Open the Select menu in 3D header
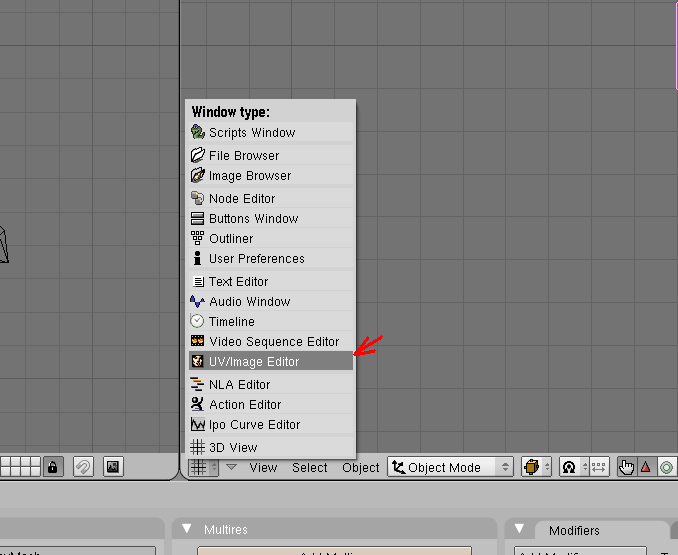Screen dimensions: 678x555 tap(310, 468)
